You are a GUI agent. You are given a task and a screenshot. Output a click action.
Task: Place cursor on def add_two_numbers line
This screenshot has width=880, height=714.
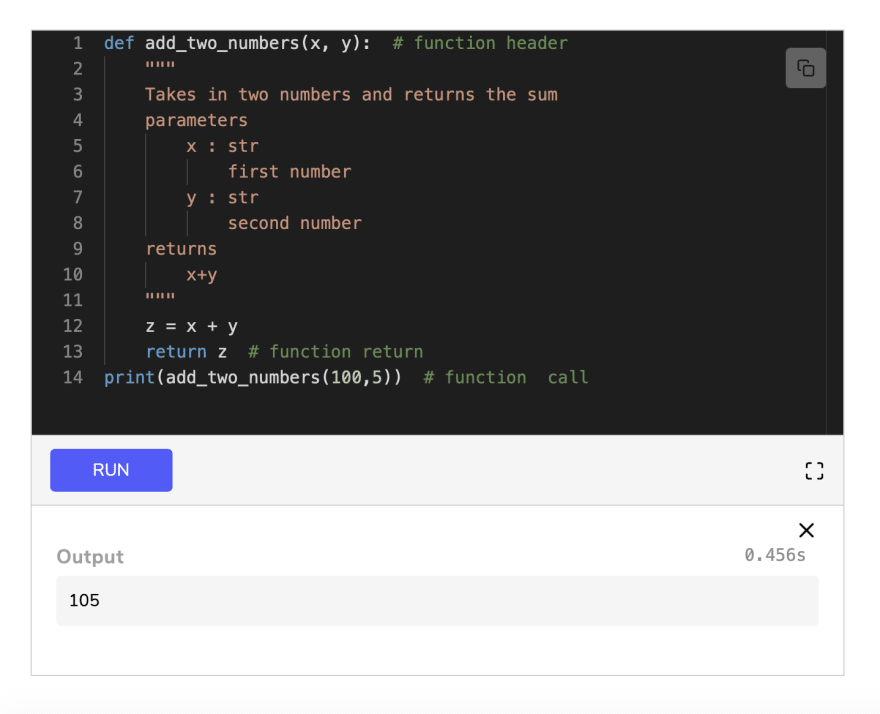coord(237,43)
